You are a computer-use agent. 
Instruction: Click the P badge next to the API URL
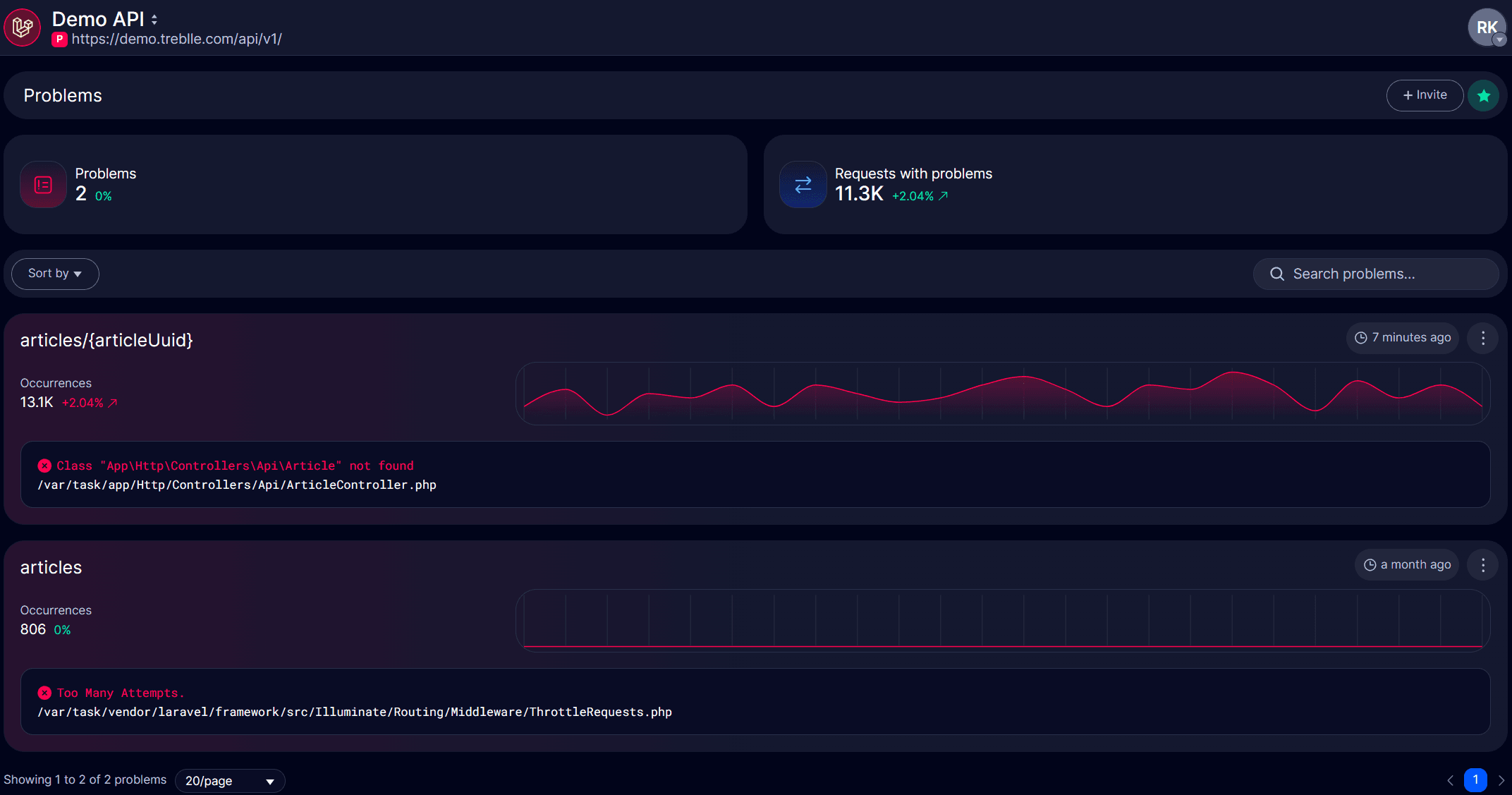[x=59, y=40]
